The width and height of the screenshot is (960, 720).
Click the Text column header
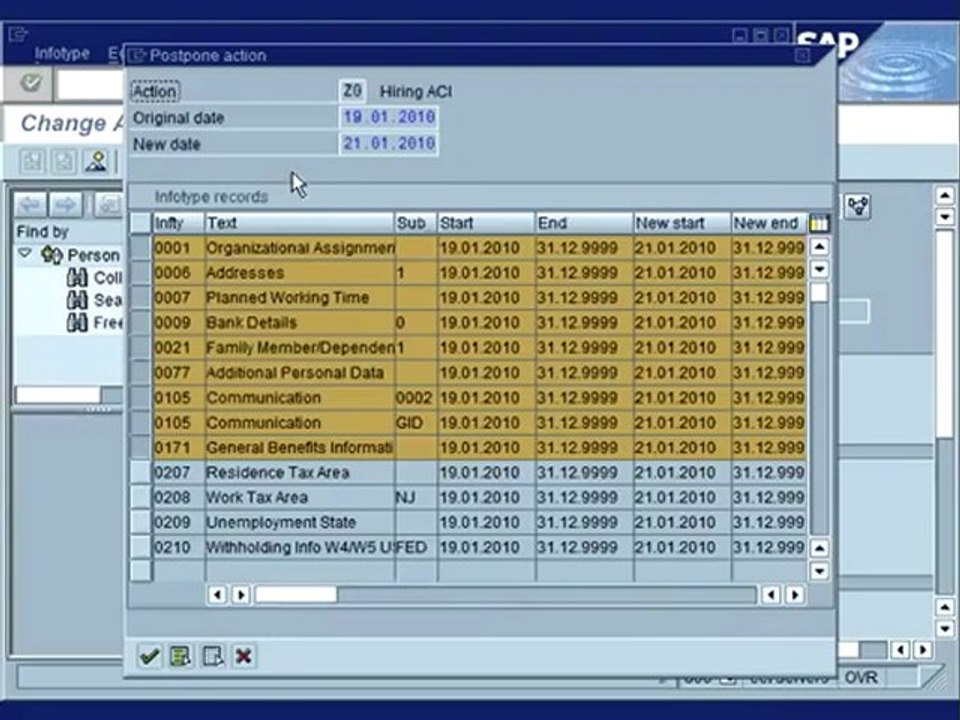299,223
